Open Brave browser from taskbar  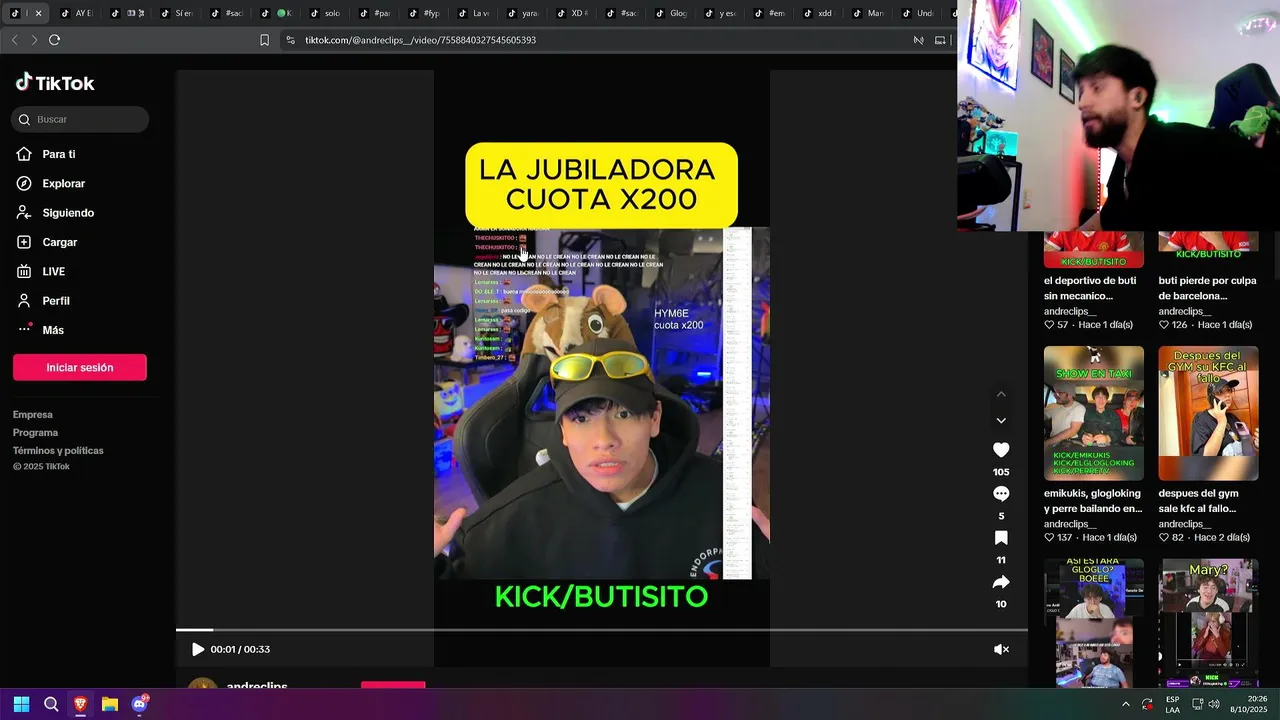tap(80, 704)
